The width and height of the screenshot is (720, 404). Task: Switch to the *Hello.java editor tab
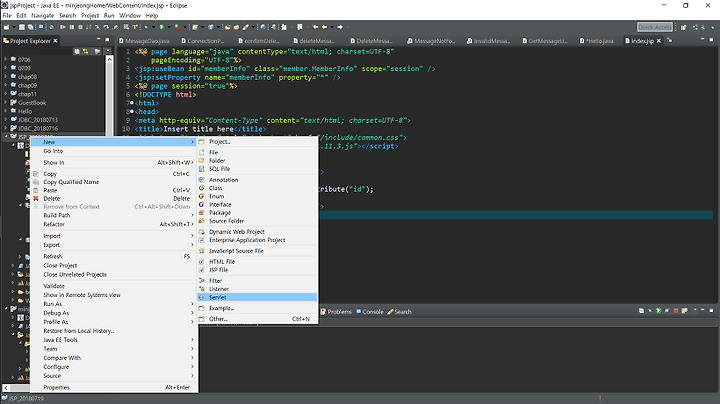pyautogui.click(x=596, y=41)
